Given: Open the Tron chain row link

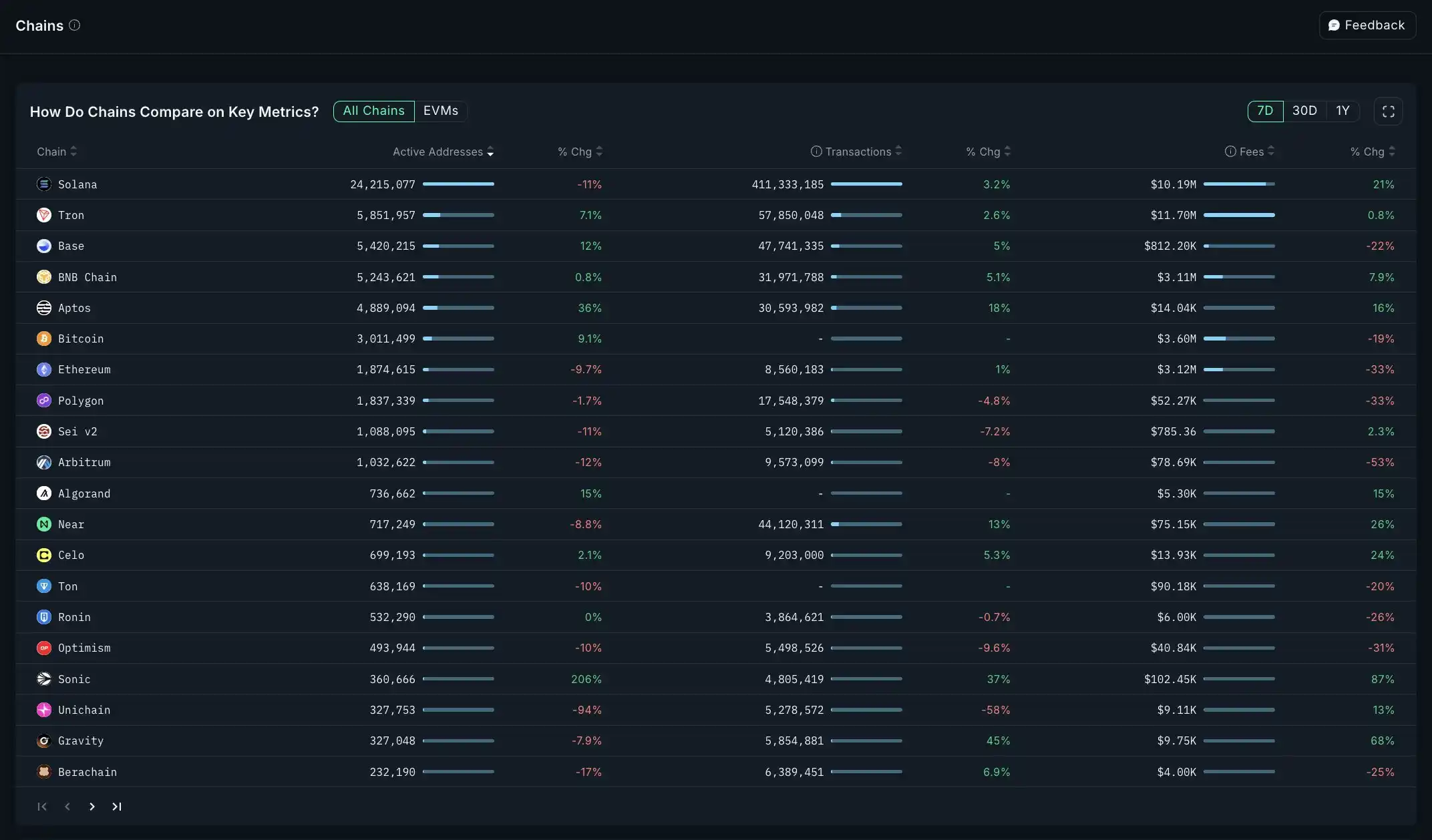Looking at the screenshot, I should (71, 215).
